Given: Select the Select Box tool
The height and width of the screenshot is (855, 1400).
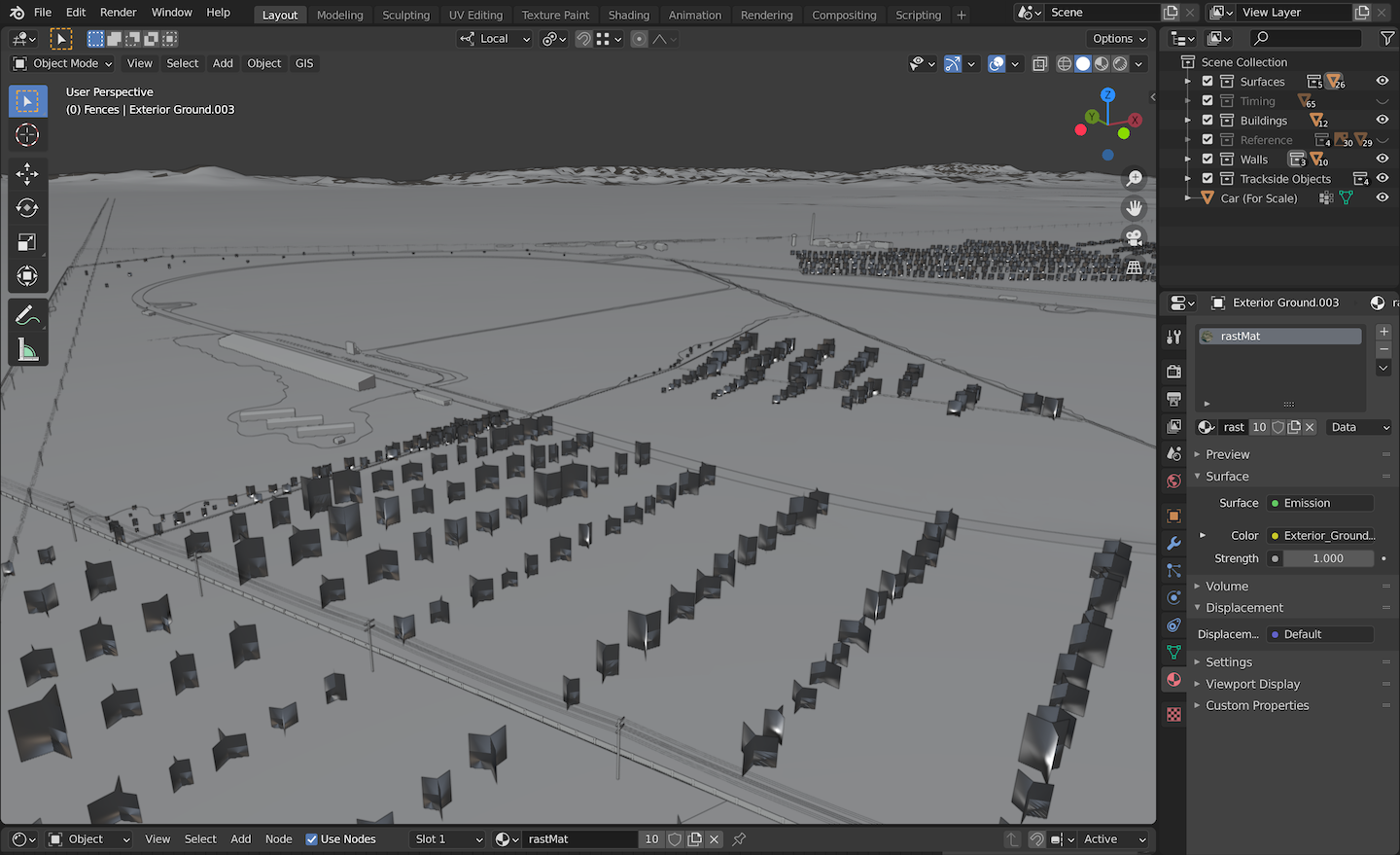Looking at the screenshot, I should click(28, 101).
